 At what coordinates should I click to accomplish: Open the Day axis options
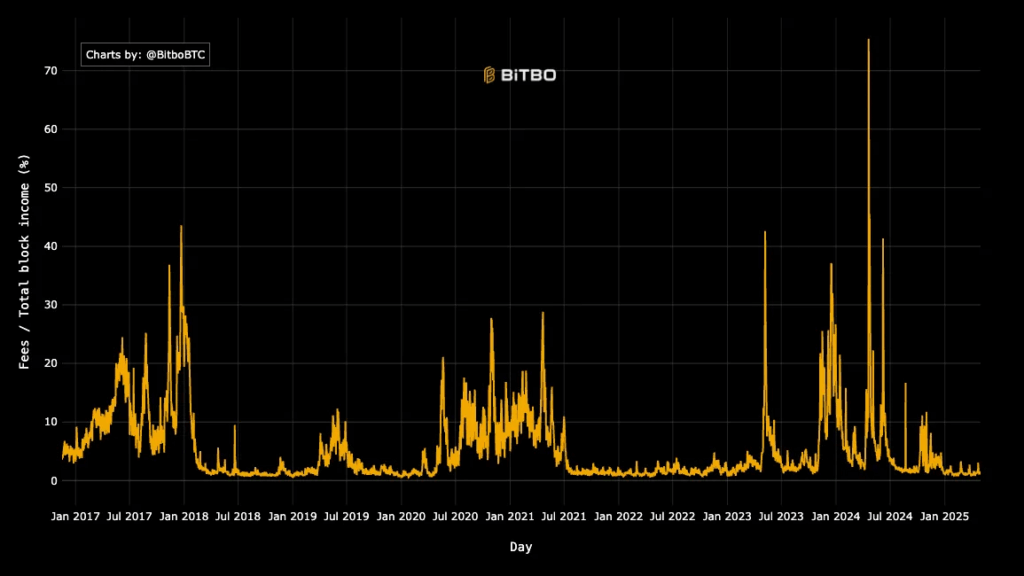[522, 546]
